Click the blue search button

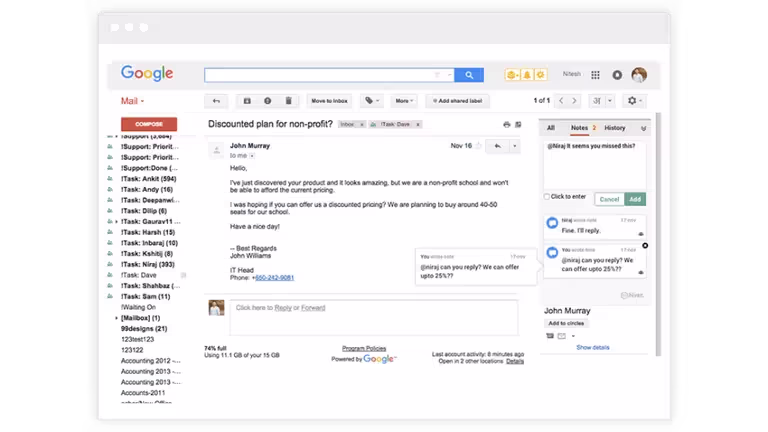[469, 75]
